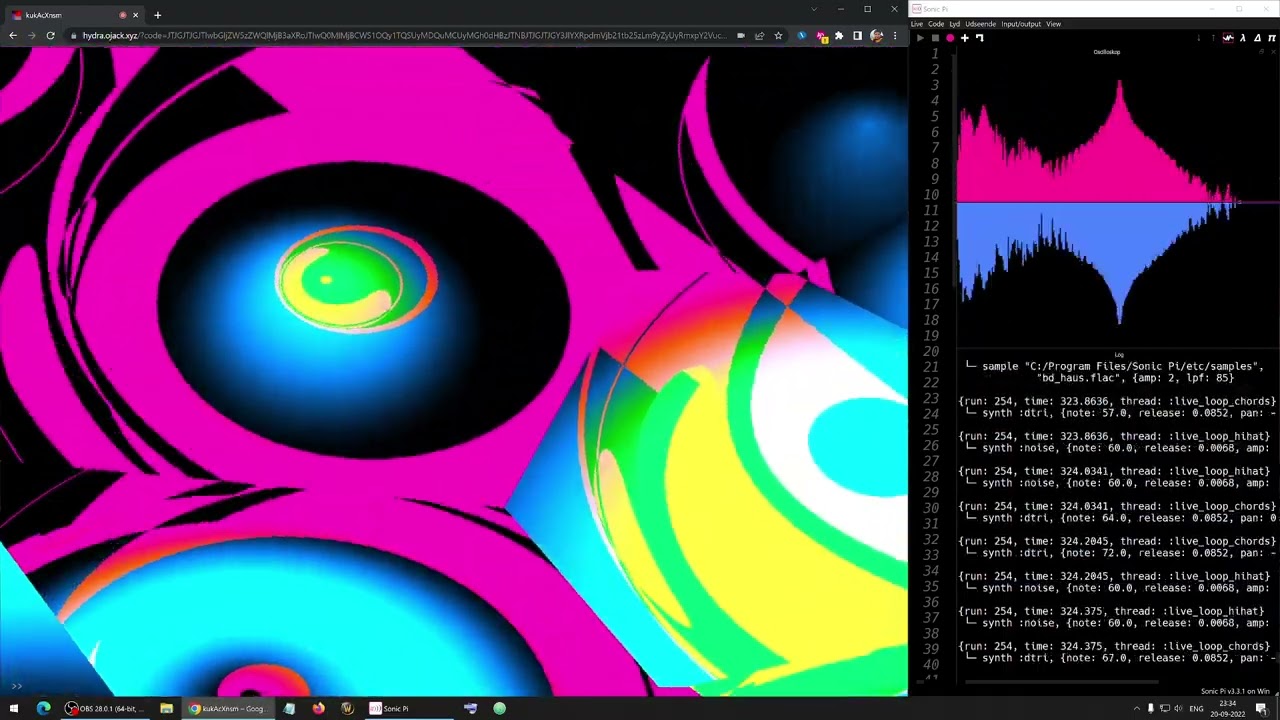The width and height of the screenshot is (1280, 720).
Task: Open the Input/output menu in Sonic Pi
Action: (x=1021, y=24)
